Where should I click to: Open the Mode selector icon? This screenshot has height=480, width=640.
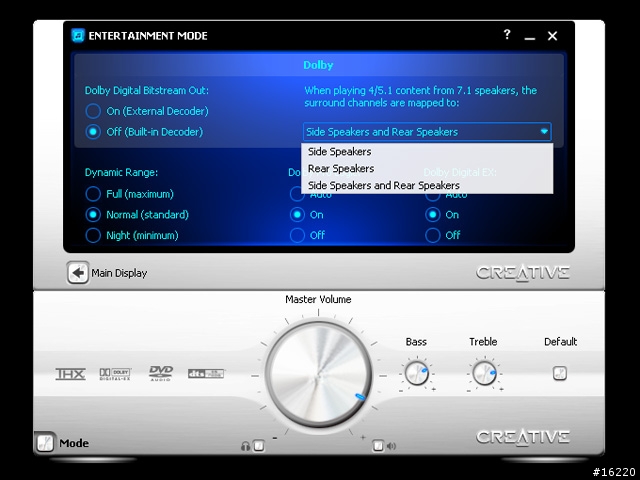44,443
